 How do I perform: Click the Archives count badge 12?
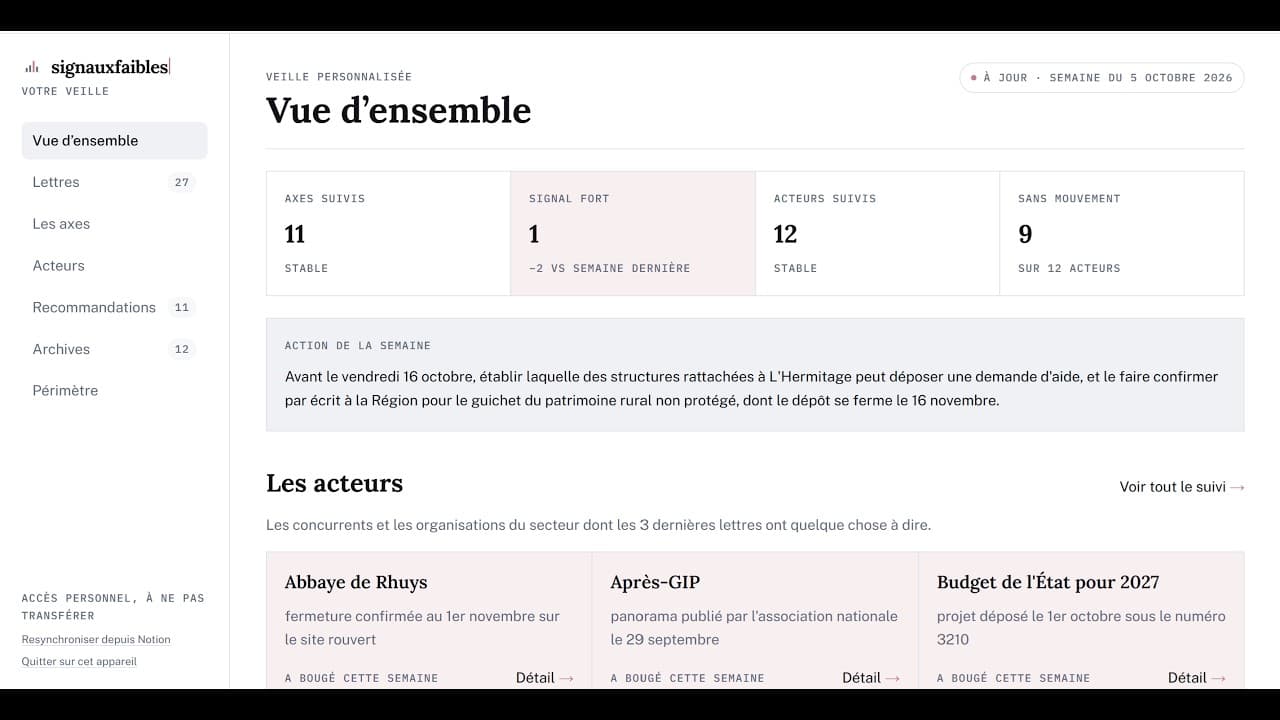(181, 349)
